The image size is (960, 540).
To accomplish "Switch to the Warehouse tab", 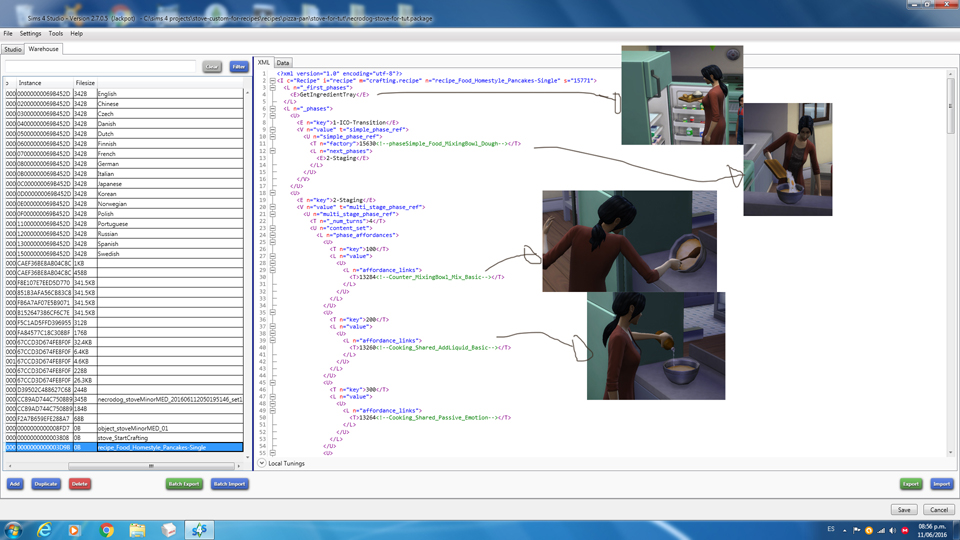I will [x=43, y=49].
